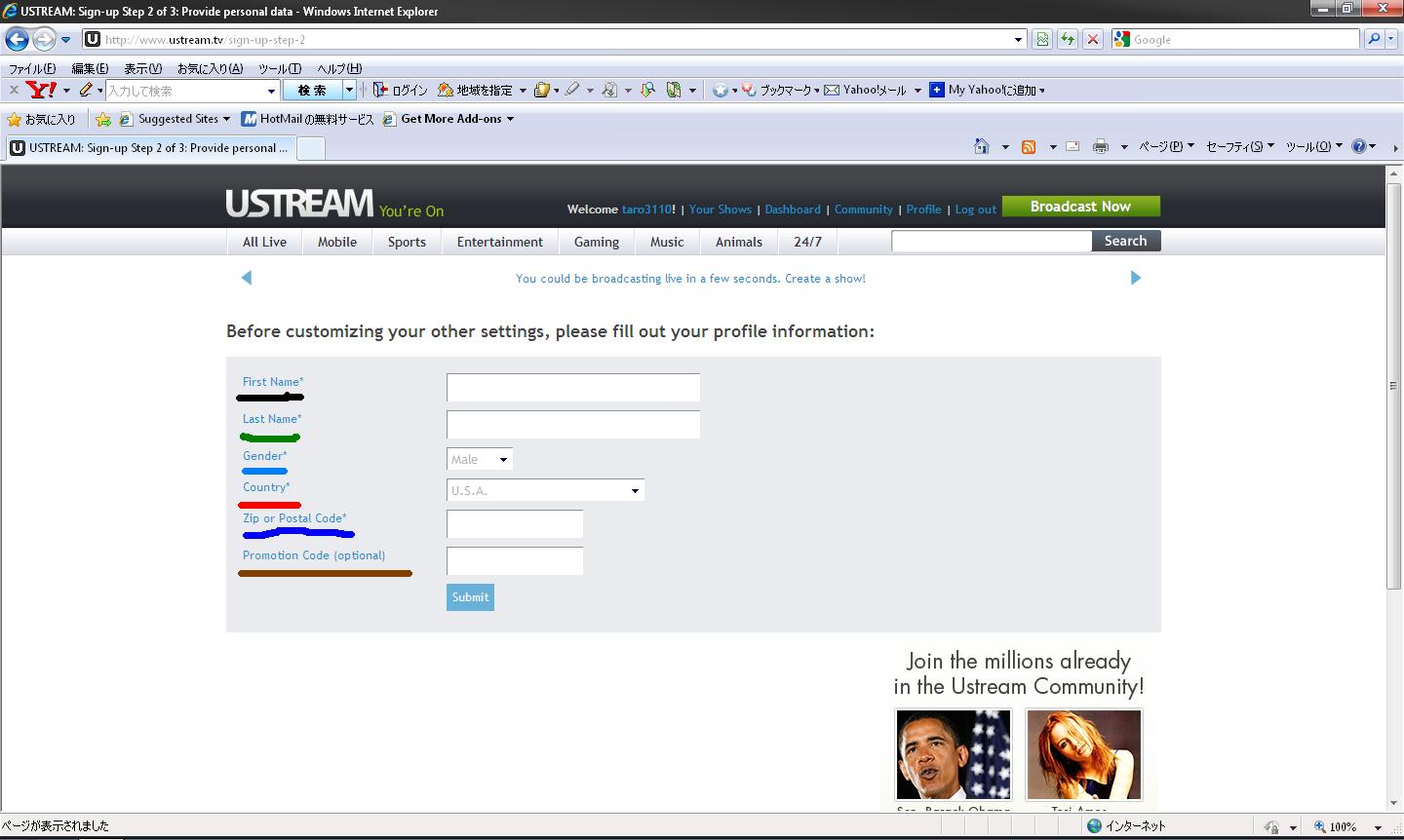This screenshot has height=840, width=1404.
Task: Click the browser Back arrow button
Action: click(x=18, y=40)
